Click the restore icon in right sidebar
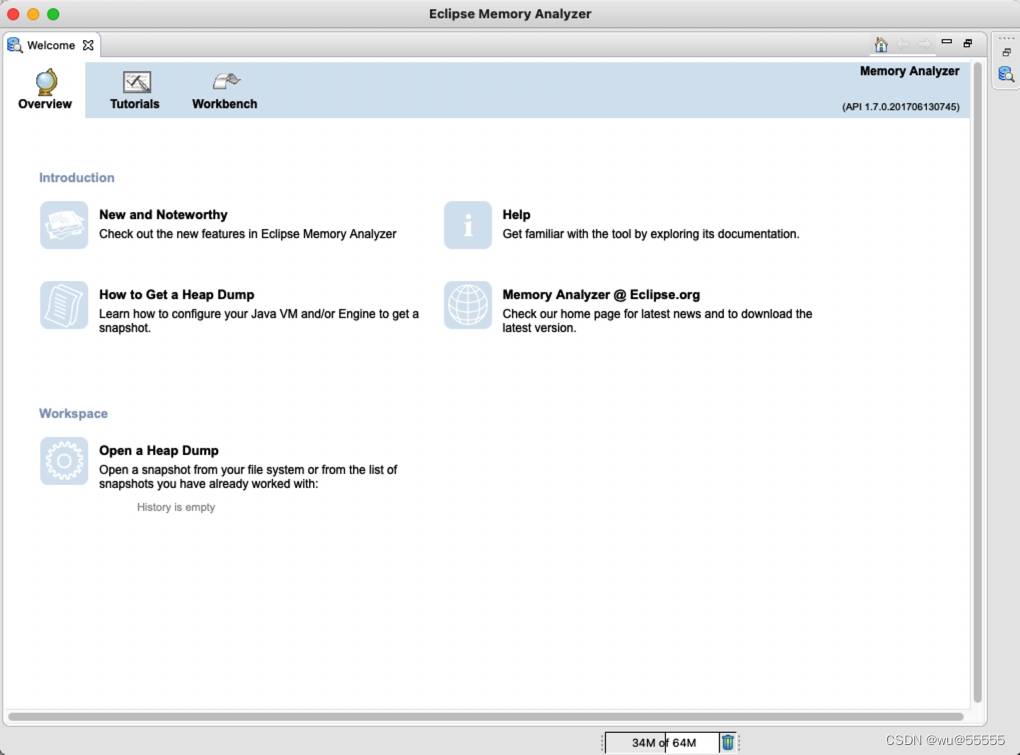Screen dimensions: 1020x755 click(x=1006, y=52)
